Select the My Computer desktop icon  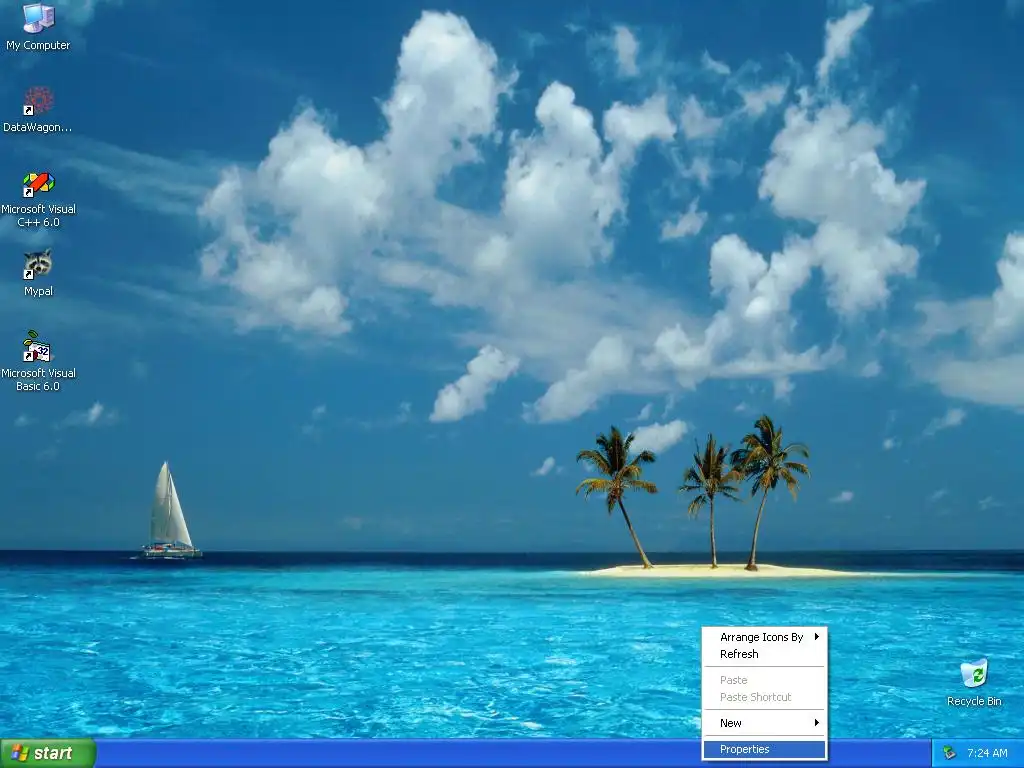39,18
